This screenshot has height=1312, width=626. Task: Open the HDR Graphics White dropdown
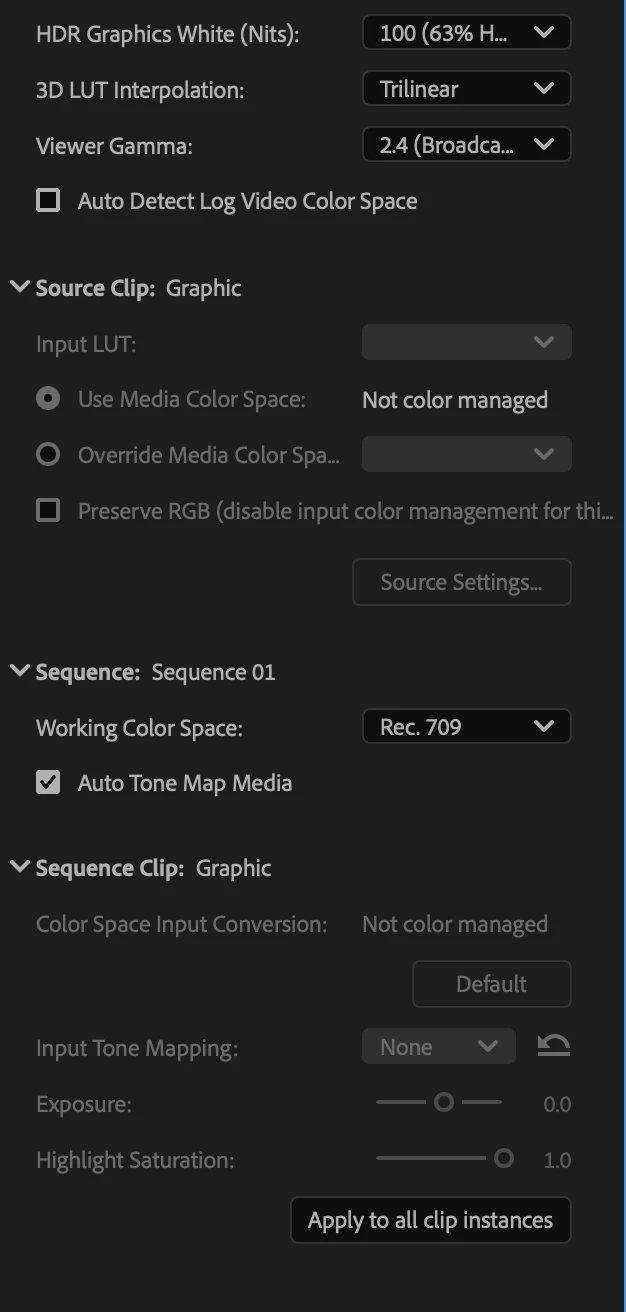click(x=466, y=33)
